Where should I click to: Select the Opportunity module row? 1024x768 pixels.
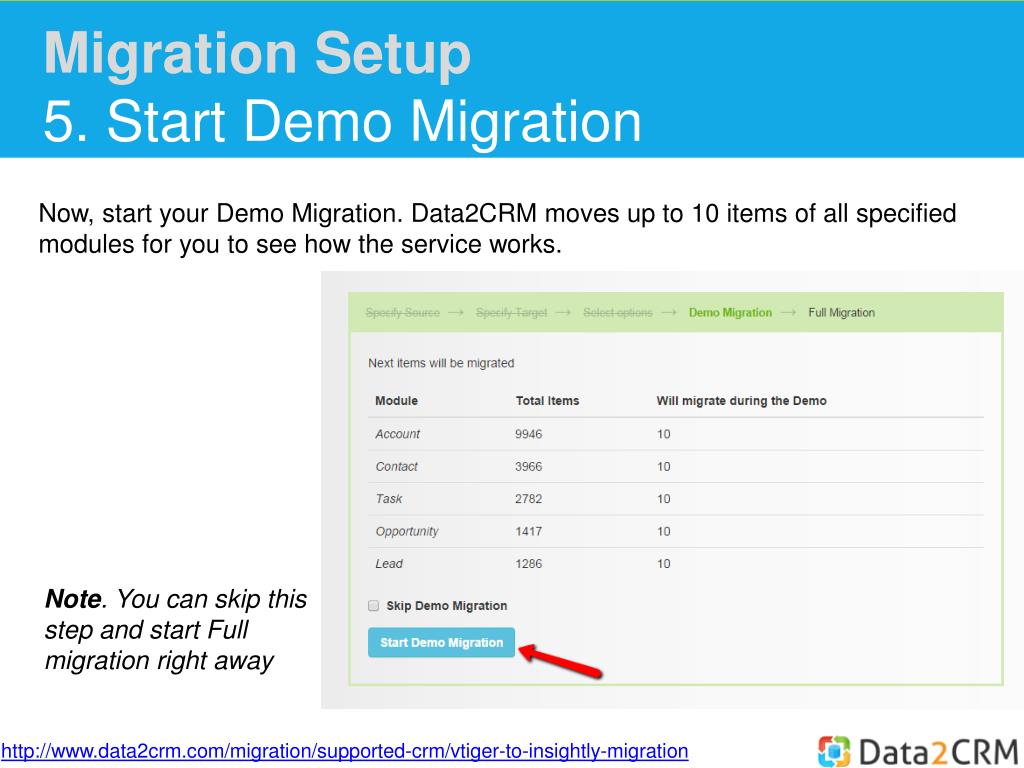click(x=676, y=532)
